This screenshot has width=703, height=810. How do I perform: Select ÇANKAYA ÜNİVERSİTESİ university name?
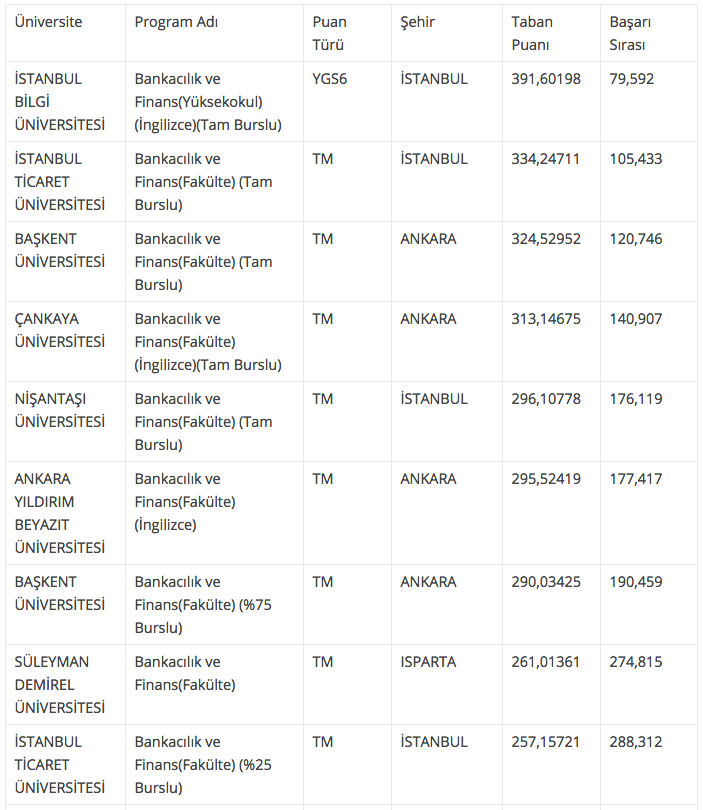(60, 330)
